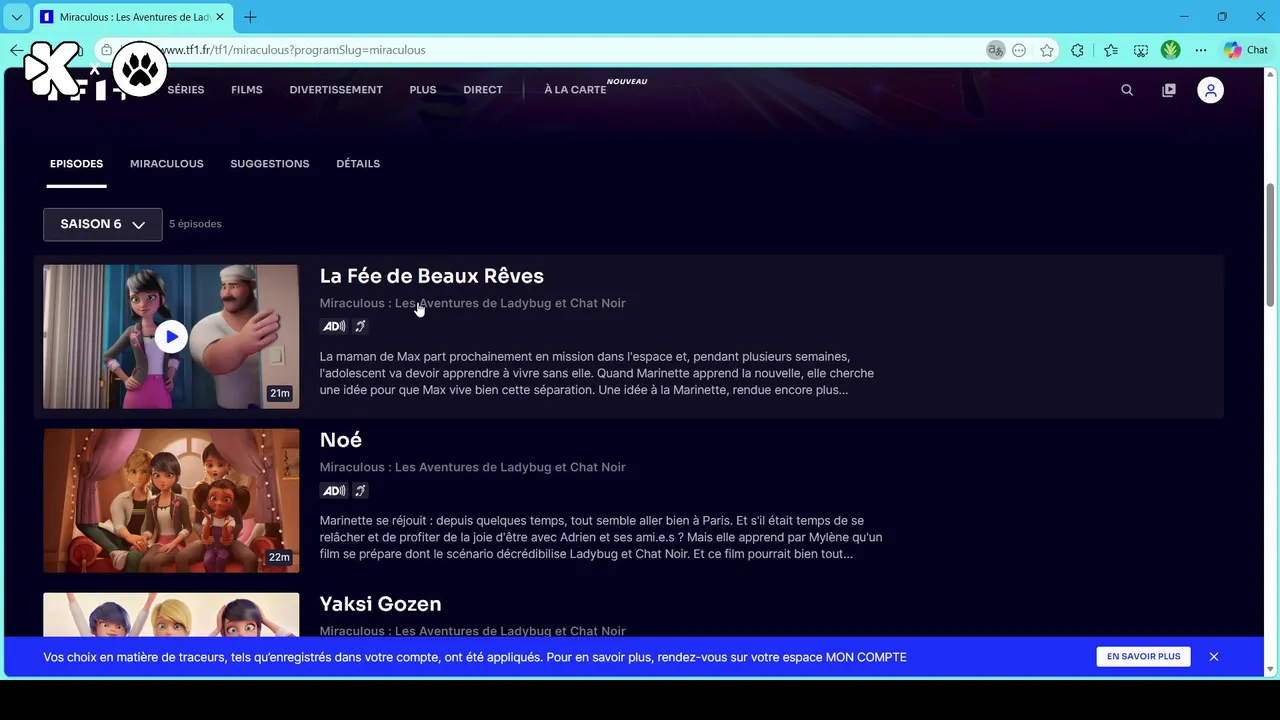Expand the Saison 6 season selector

(x=102, y=224)
